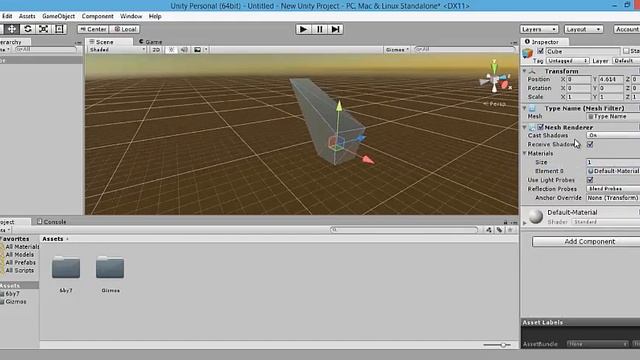640x360 pixels.
Task: Click the red X-axis move arrow on cube
Action: coord(368,160)
